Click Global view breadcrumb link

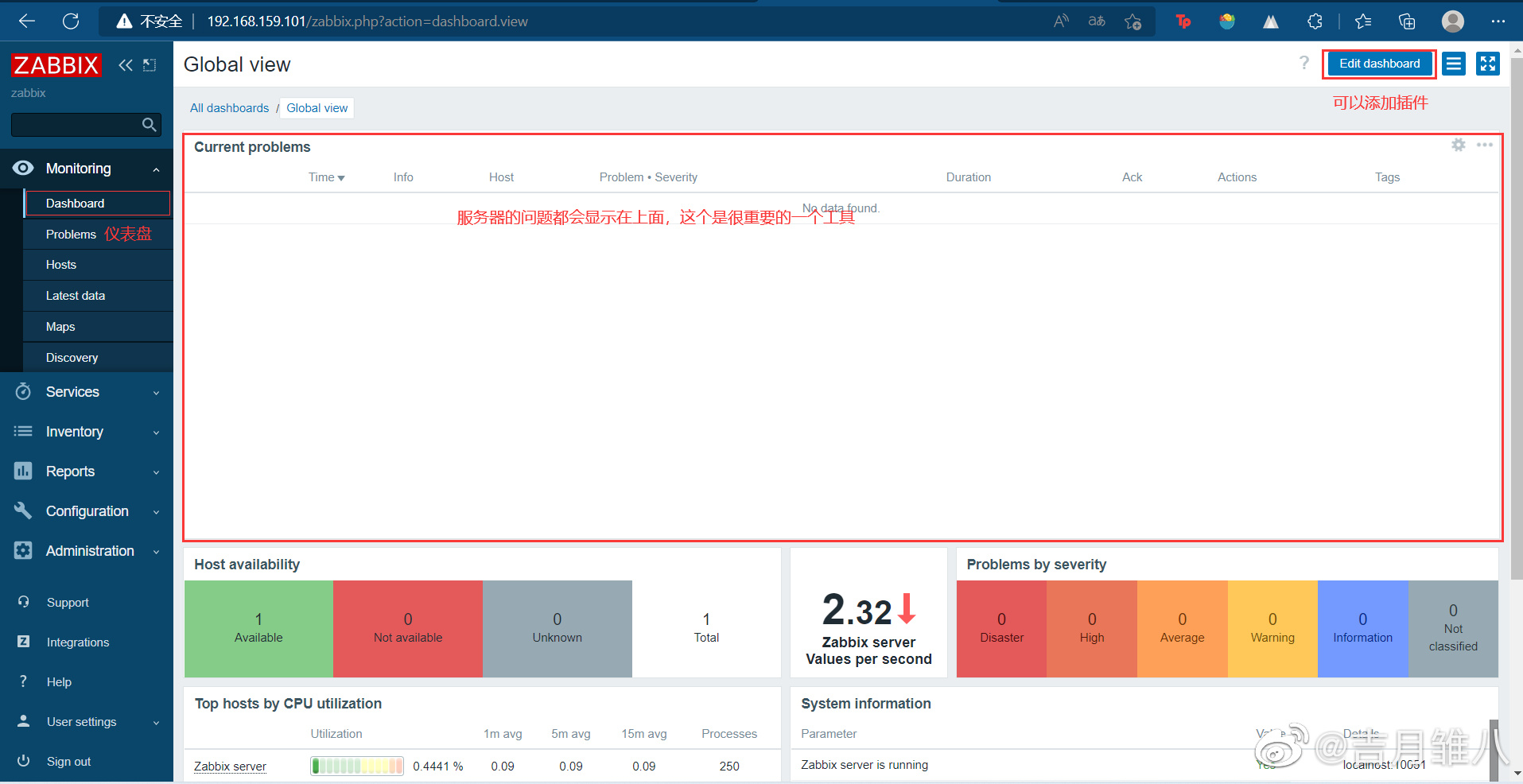[x=317, y=108]
